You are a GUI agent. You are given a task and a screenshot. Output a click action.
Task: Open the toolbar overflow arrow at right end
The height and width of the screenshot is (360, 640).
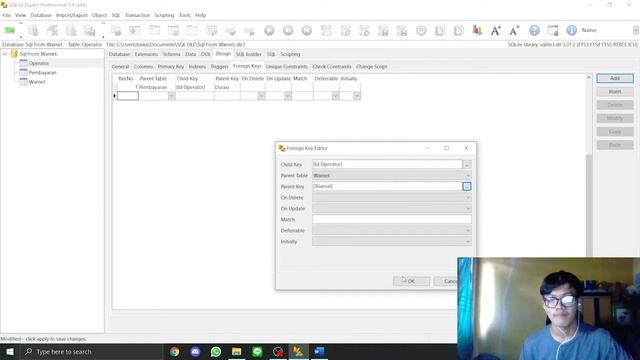coord(636,30)
